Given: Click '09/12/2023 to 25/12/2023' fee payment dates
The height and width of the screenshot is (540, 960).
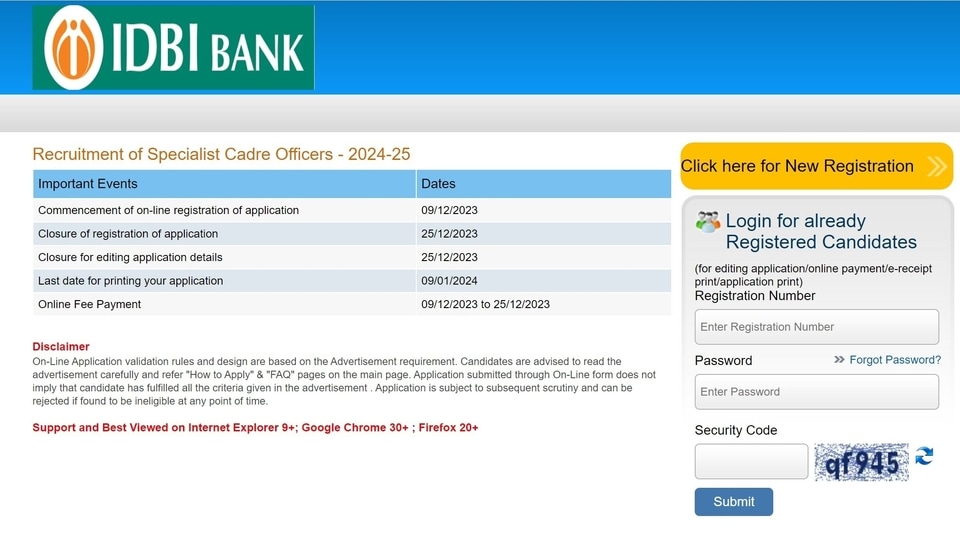Looking at the screenshot, I should pyautogui.click(x=486, y=304).
